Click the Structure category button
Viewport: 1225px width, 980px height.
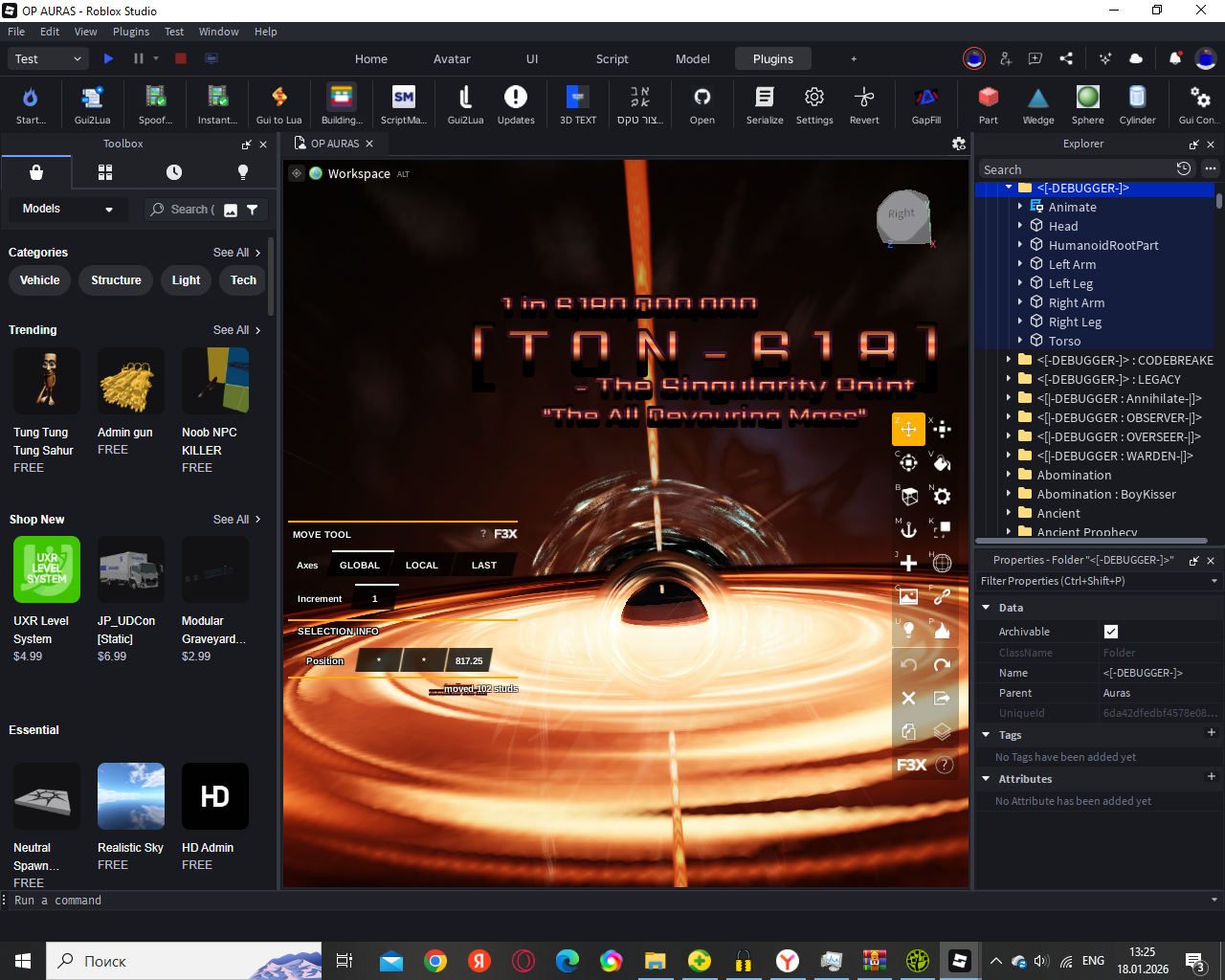pyautogui.click(x=116, y=280)
